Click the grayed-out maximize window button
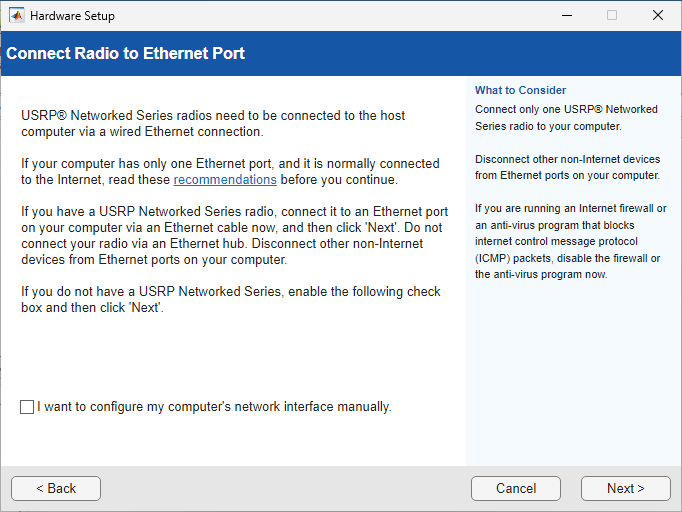 pos(612,16)
